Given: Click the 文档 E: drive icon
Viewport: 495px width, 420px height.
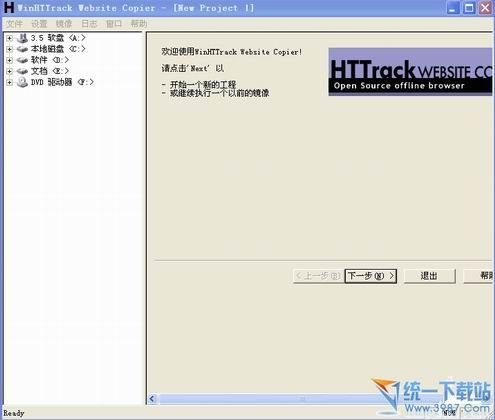Looking at the screenshot, I should tap(22, 71).
